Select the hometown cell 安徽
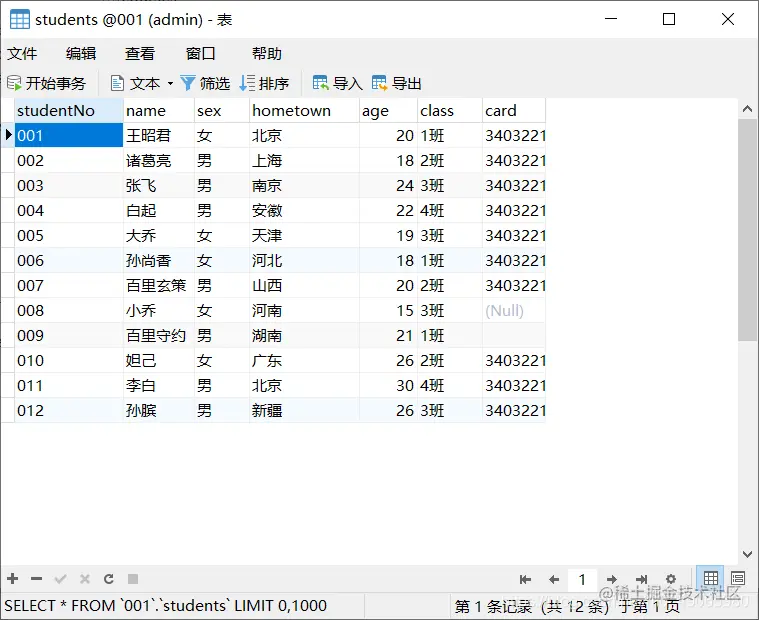Image resolution: width=759 pixels, height=620 pixels. (304, 211)
